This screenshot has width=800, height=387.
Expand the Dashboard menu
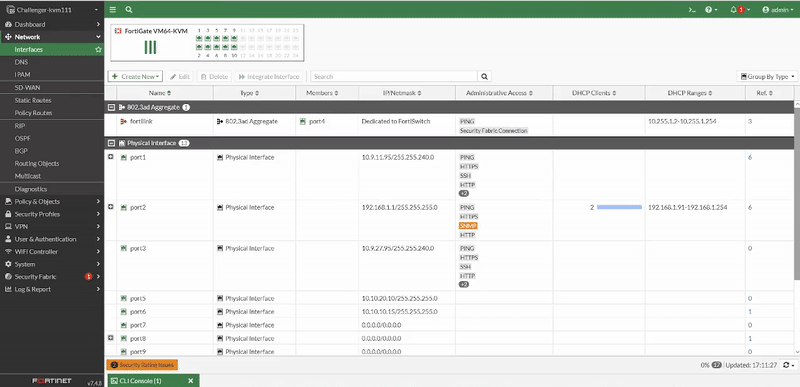pyautogui.click(x=52, y=24)
